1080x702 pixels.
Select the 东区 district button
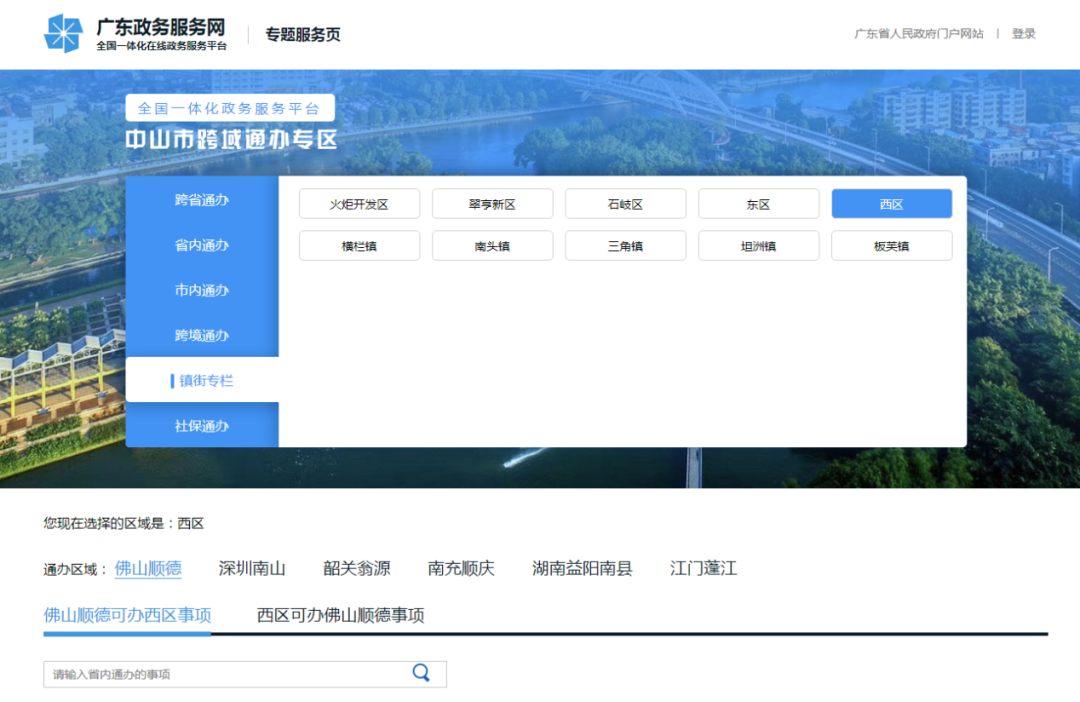758,203
